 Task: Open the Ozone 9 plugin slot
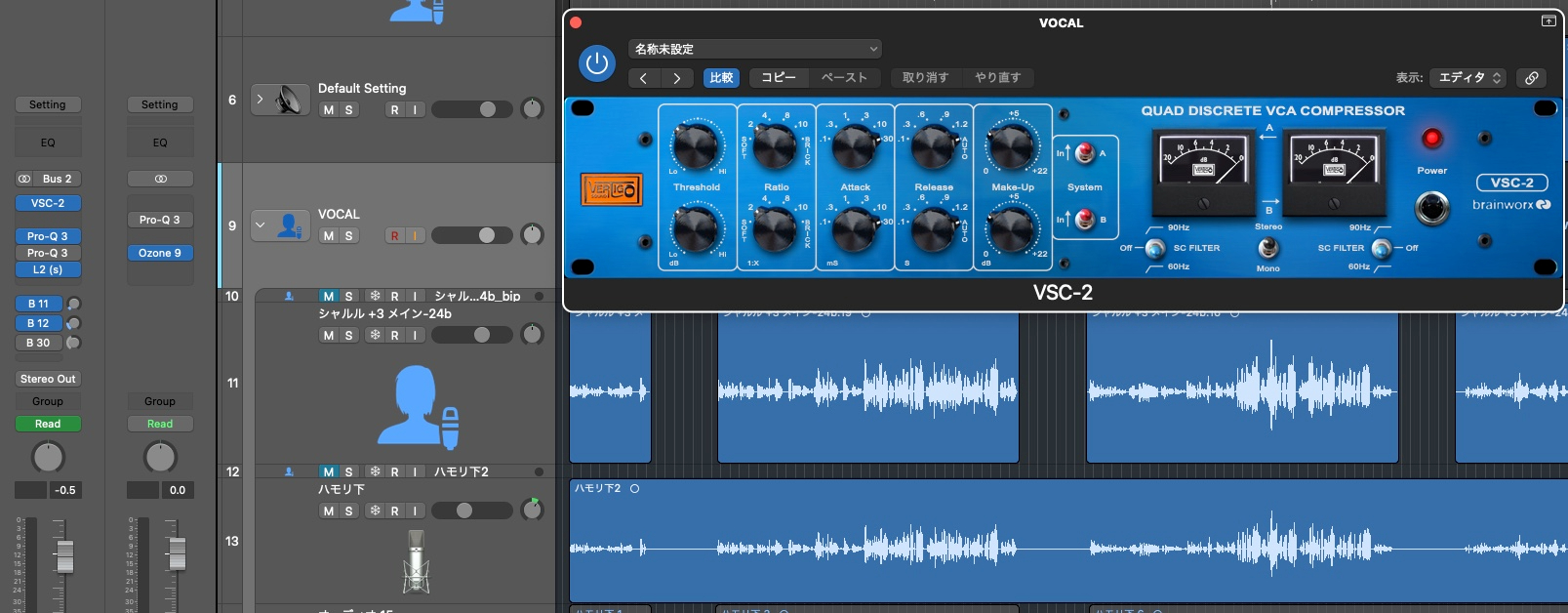pyautogui.click(x=160, y=253)
